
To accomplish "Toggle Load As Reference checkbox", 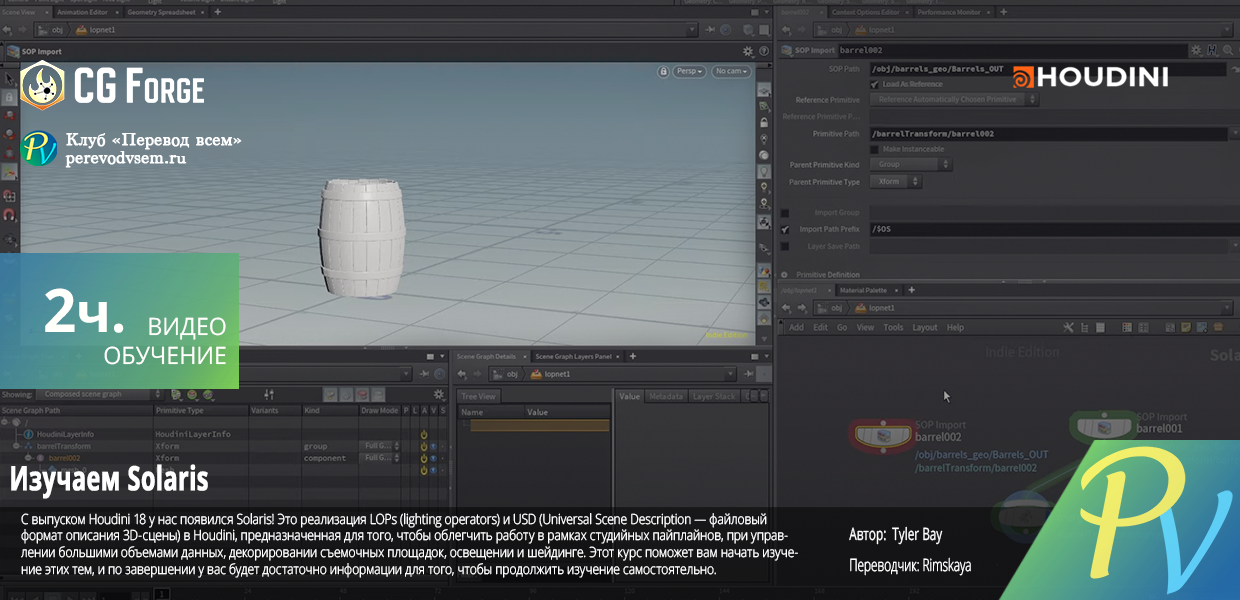I will coord(875,84).
